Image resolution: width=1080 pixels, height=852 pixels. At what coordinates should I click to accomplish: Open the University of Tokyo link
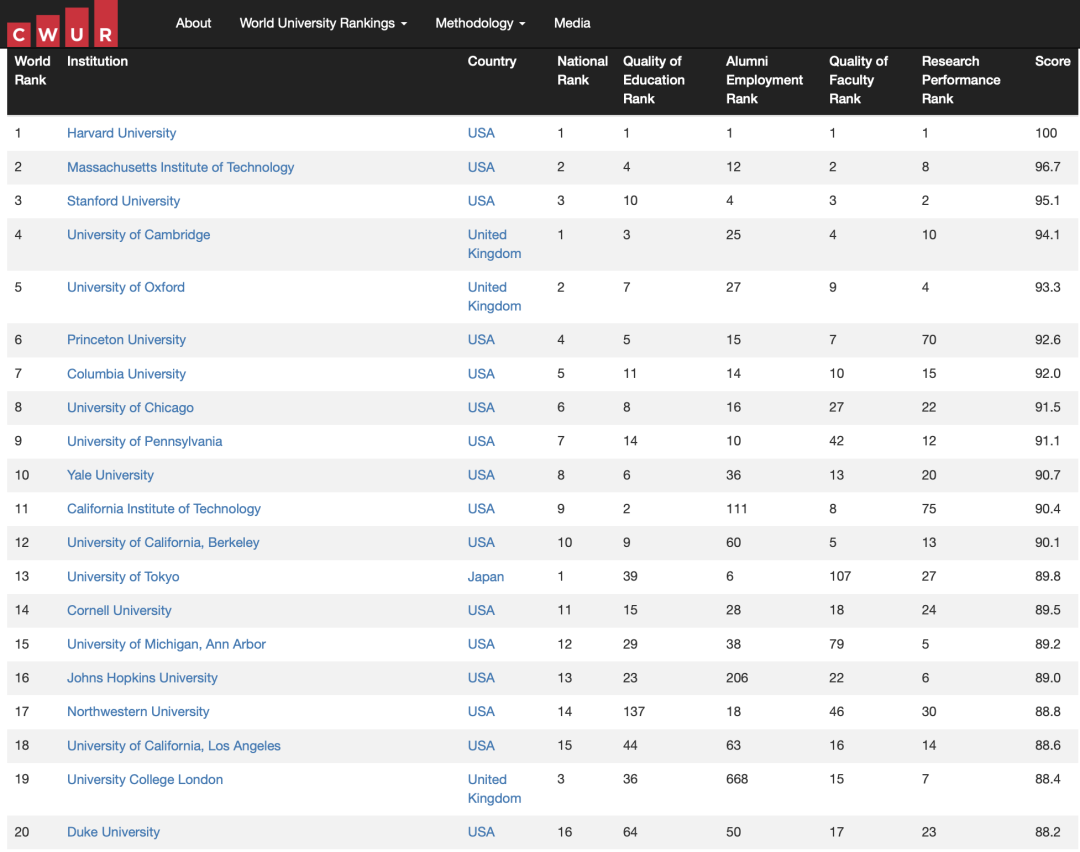click(x=123, y=576)
